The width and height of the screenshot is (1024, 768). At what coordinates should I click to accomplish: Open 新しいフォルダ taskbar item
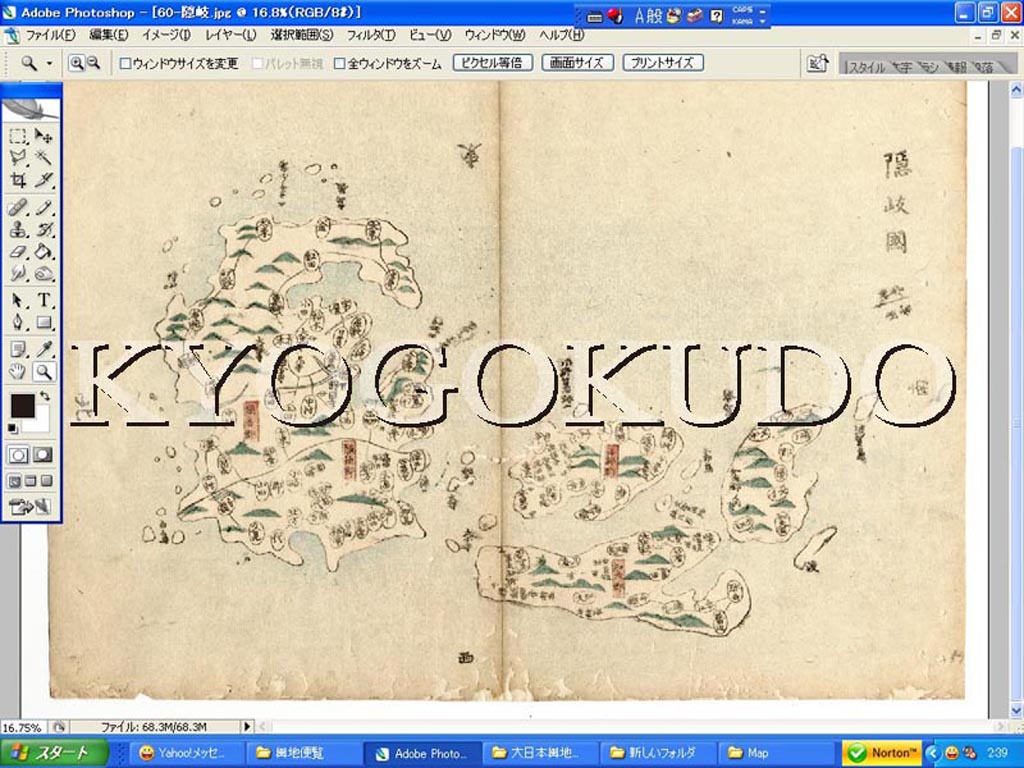658,753
